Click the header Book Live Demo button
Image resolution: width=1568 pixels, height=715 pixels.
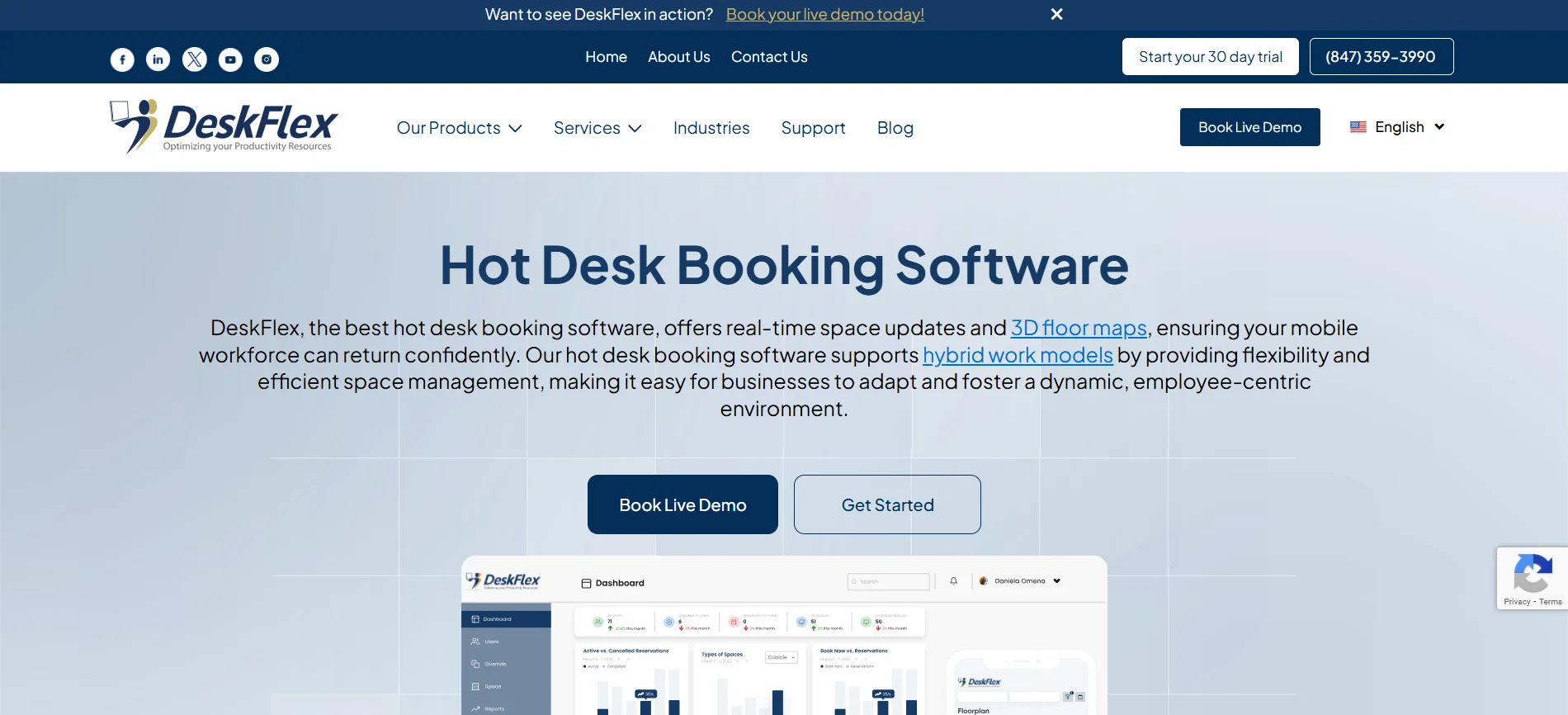1249,127
